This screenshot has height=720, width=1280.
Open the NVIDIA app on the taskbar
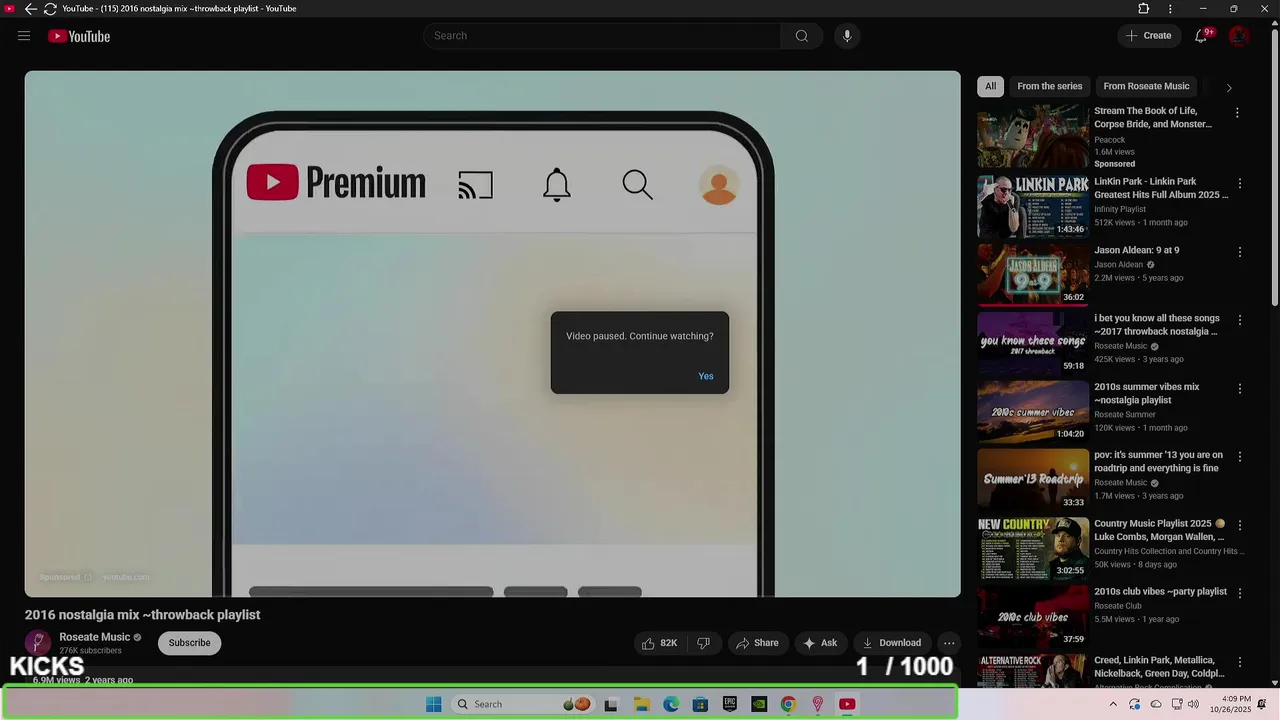(x=759, y=704)
